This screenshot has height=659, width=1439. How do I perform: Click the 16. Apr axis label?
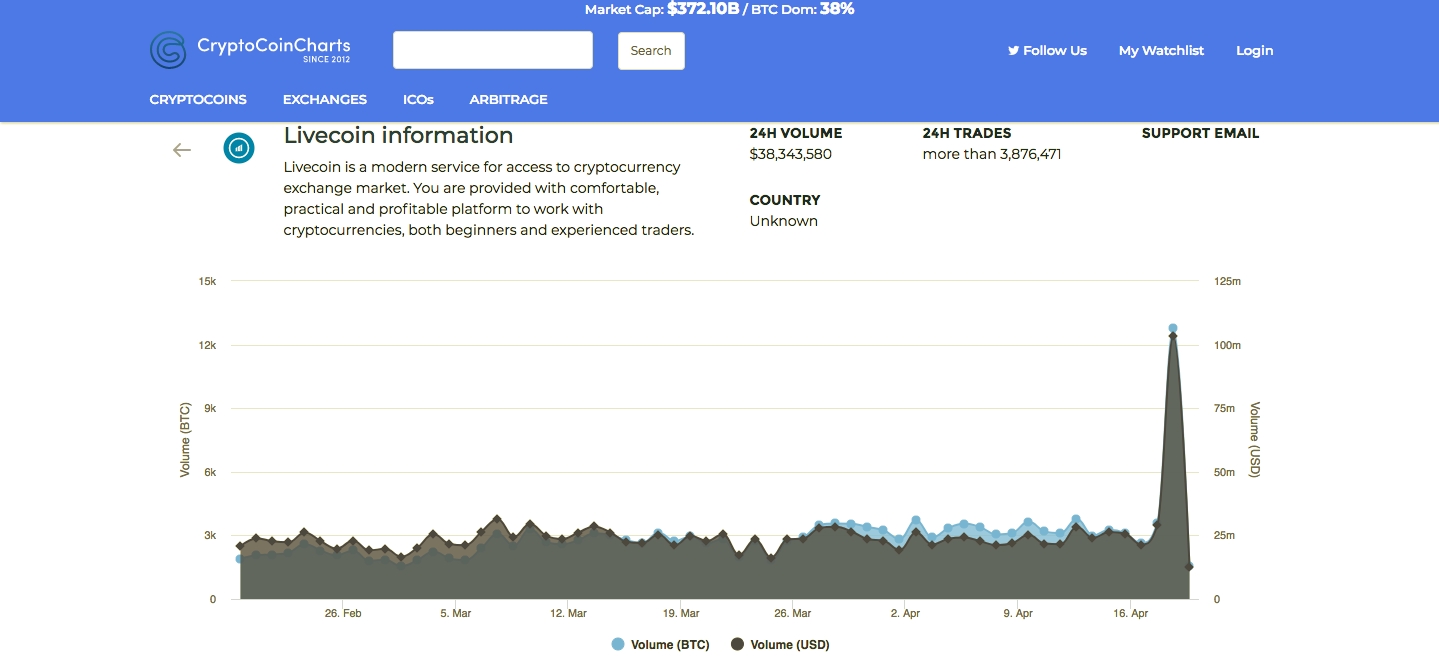tap(1130, 613)
